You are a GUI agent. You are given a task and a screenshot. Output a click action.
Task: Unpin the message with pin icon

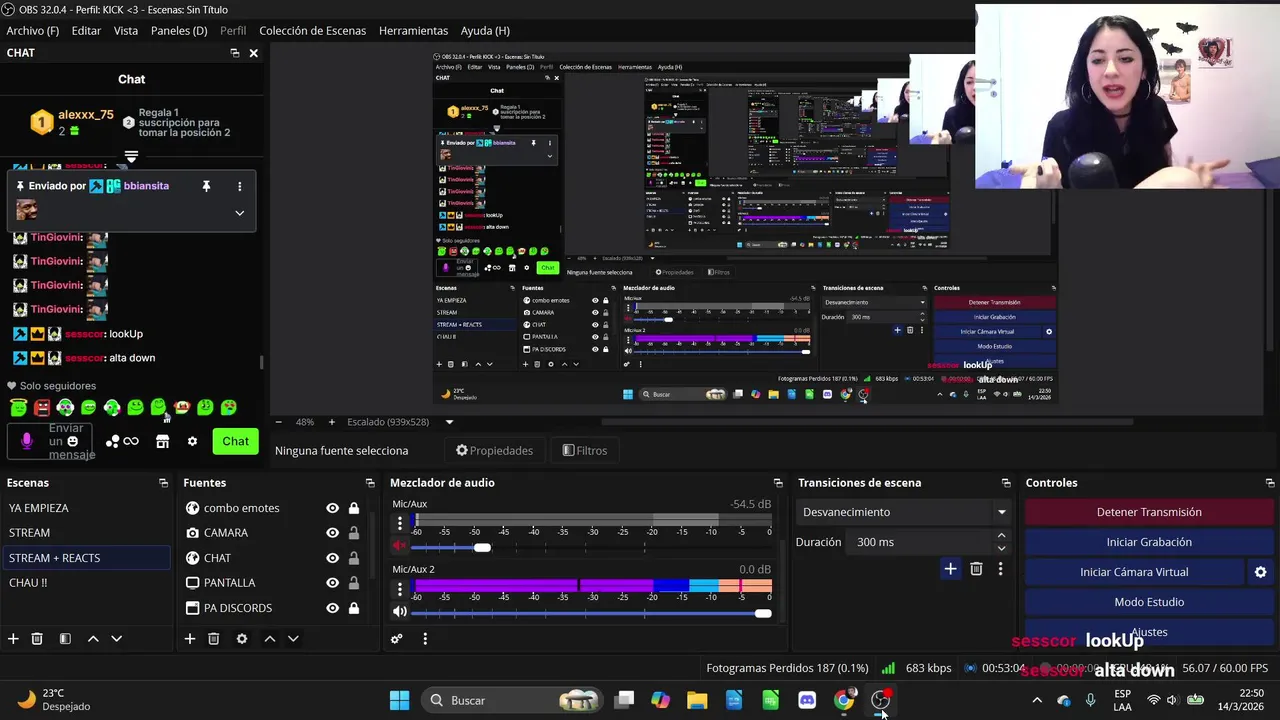[x=206, y=186]
